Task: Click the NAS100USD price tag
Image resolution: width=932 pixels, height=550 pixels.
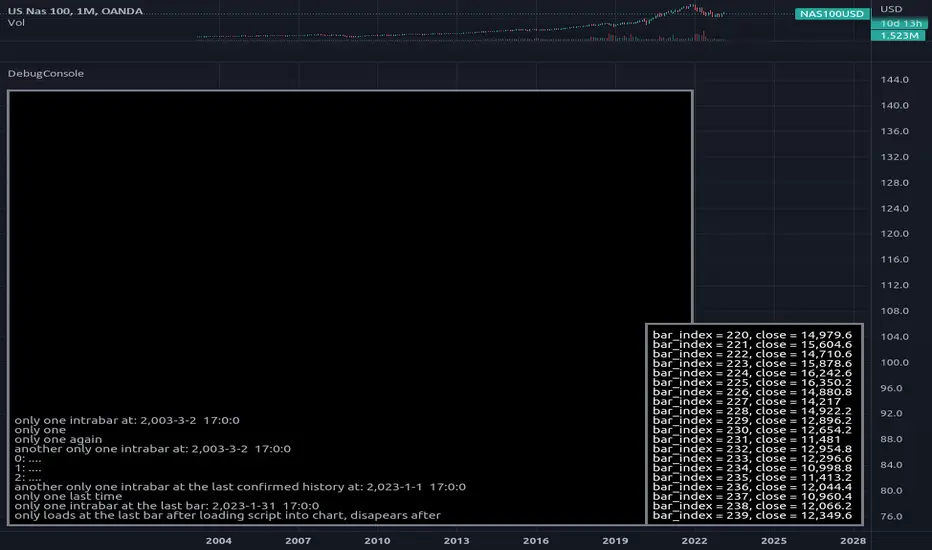Action: (831, 13)
